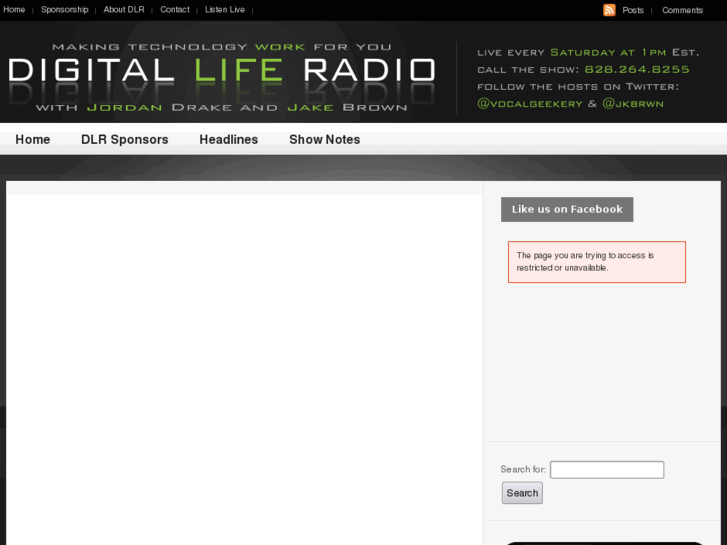Open Show Notes menu item
The image size is (727, 545).
325,139
